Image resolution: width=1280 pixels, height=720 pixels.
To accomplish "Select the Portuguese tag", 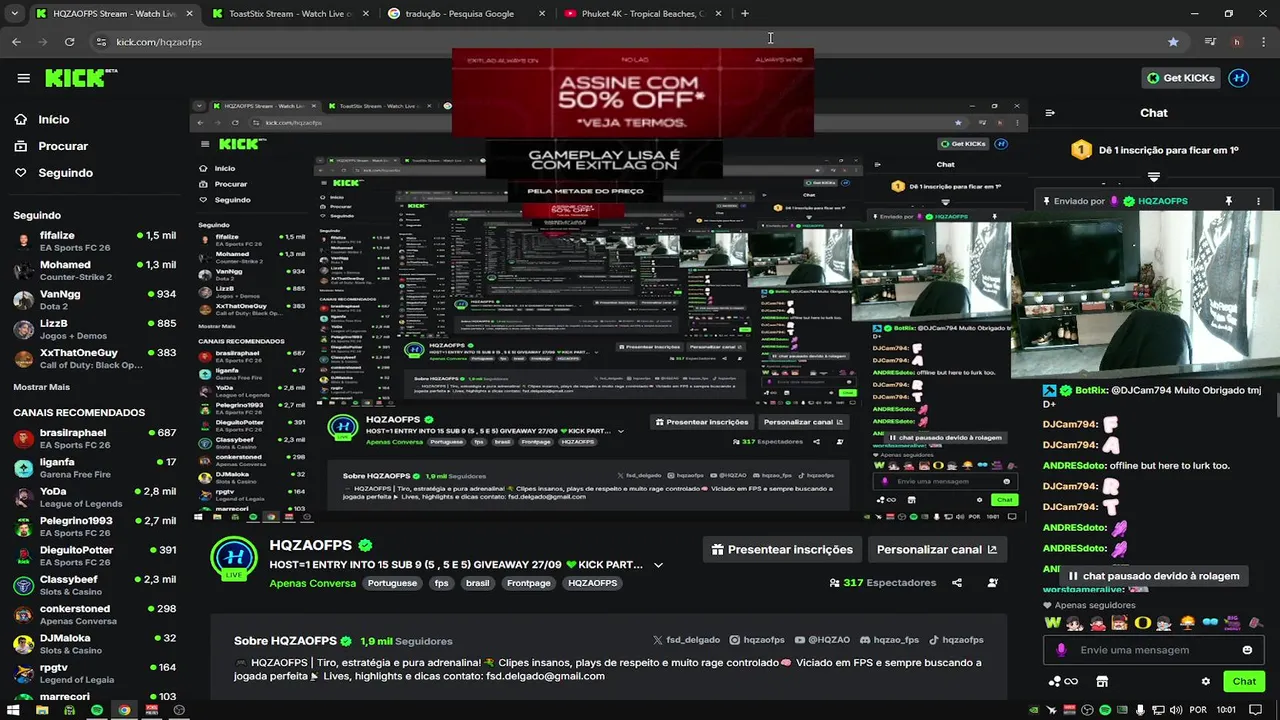I will pyautogui.click(x=392, y=583).
